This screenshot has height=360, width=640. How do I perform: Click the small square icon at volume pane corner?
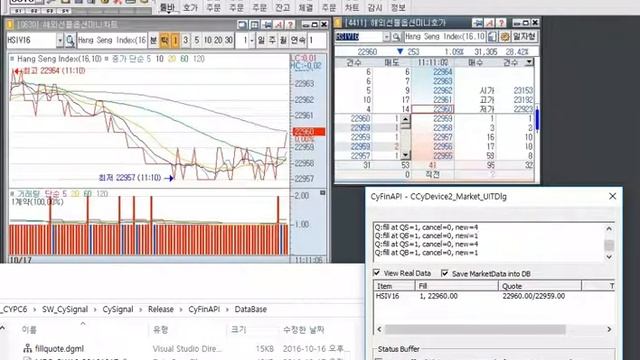pyautogui.click(x=322, y=193)
